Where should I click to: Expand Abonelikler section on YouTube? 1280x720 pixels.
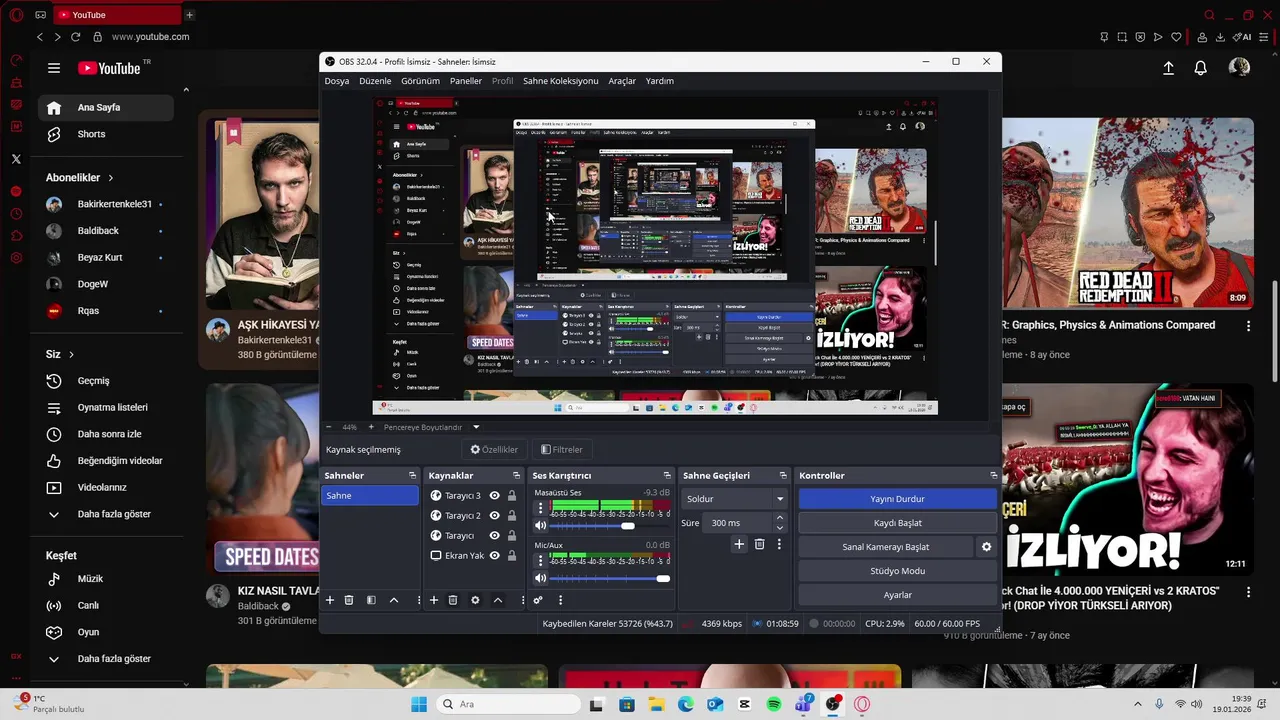pos(80,177)
